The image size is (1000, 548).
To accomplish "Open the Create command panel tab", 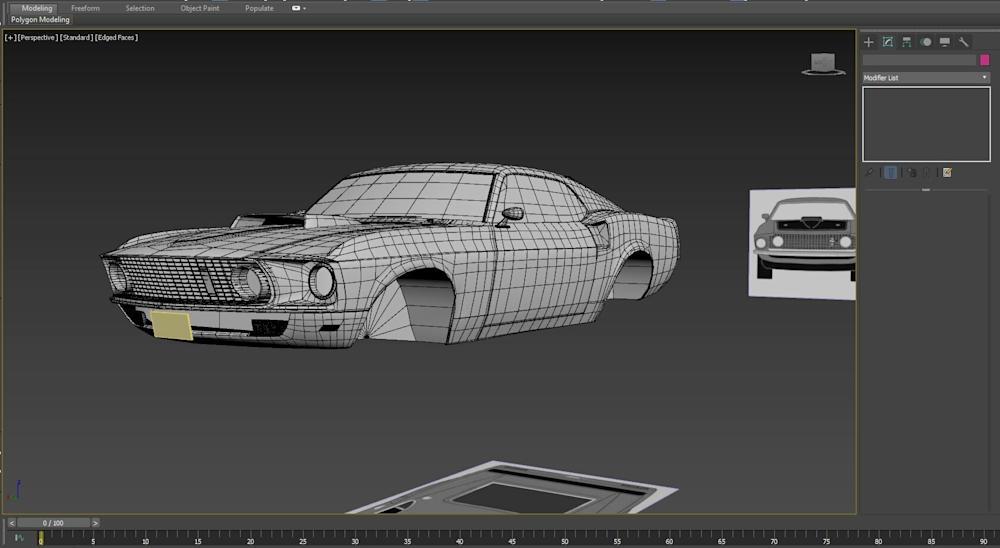I will pos(868,42).
